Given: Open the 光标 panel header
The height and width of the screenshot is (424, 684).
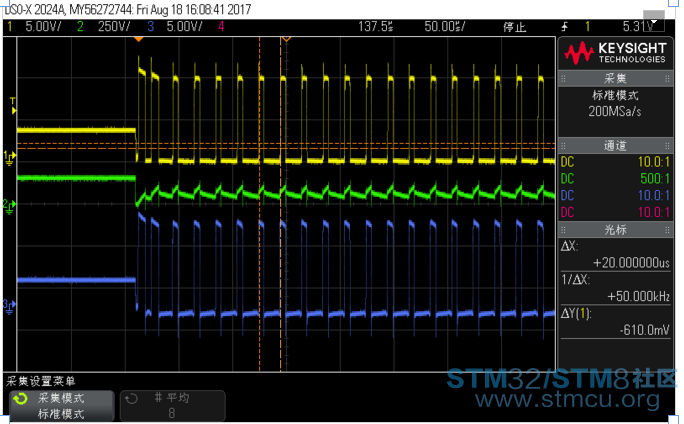Looking at the screenshot, I should tap(615, 230).
